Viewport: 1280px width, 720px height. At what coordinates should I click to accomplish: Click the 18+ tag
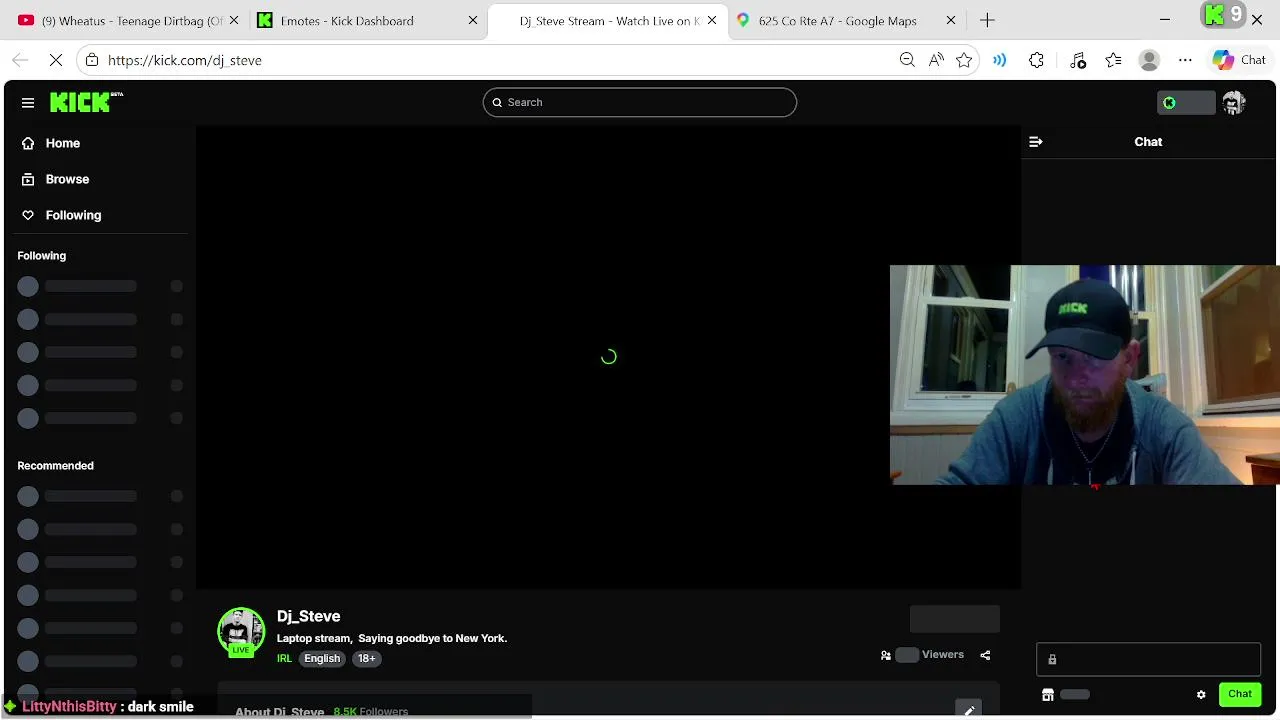[x=367, y=659]
